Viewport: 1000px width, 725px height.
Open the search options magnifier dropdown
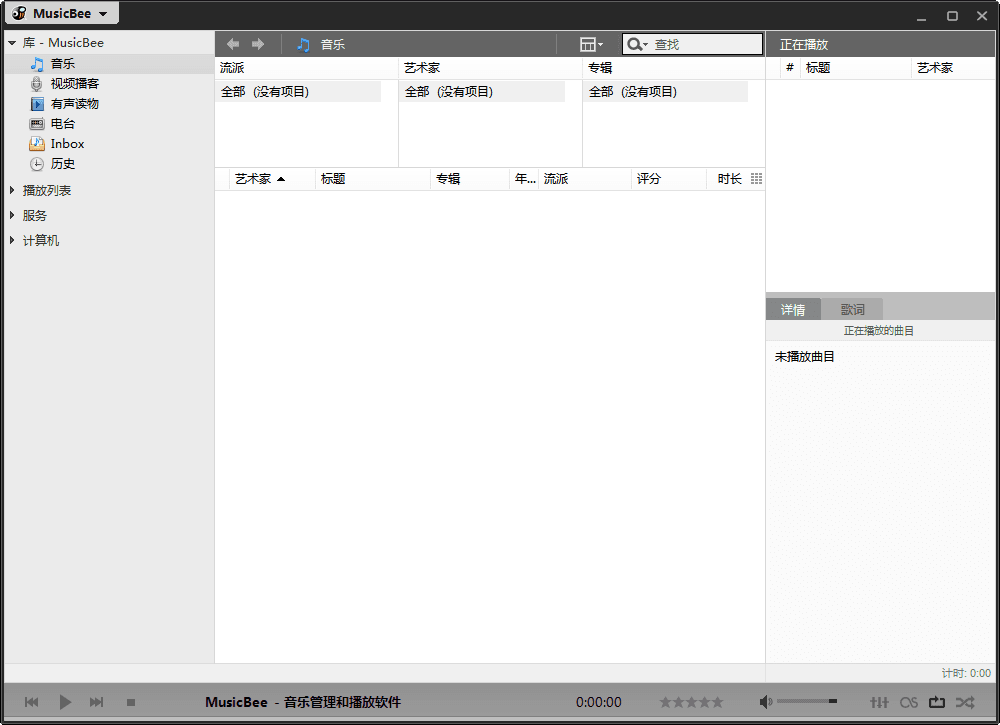tap(636, 44)
